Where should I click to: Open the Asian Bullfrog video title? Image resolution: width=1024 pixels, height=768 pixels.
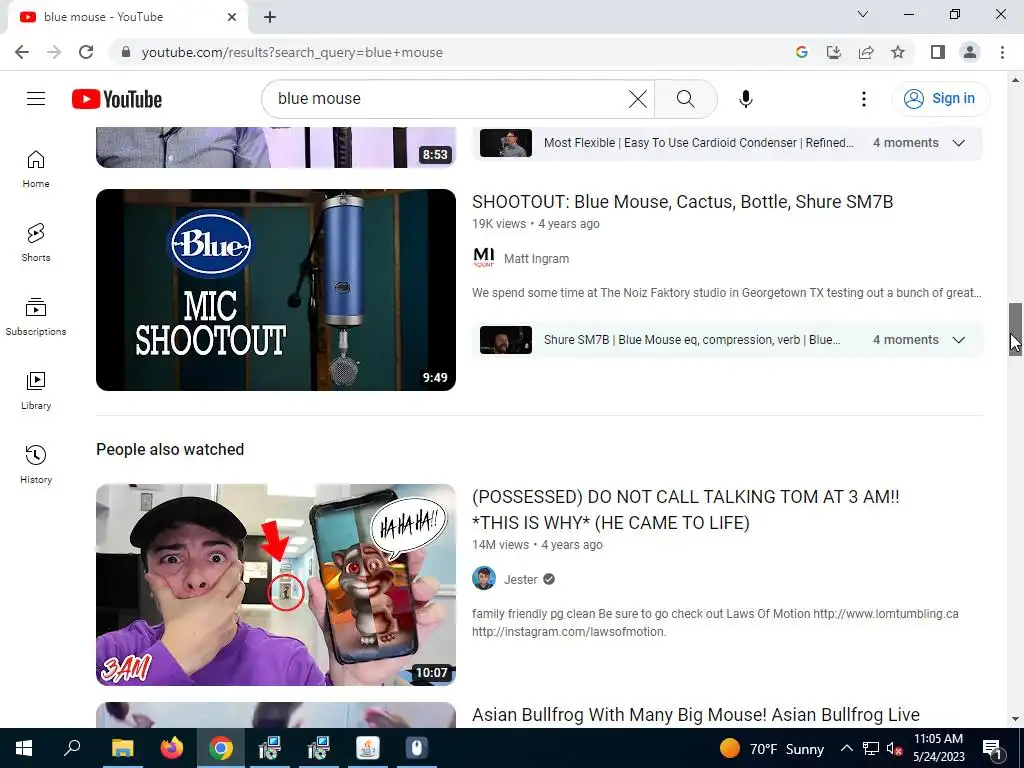(696, 714)
